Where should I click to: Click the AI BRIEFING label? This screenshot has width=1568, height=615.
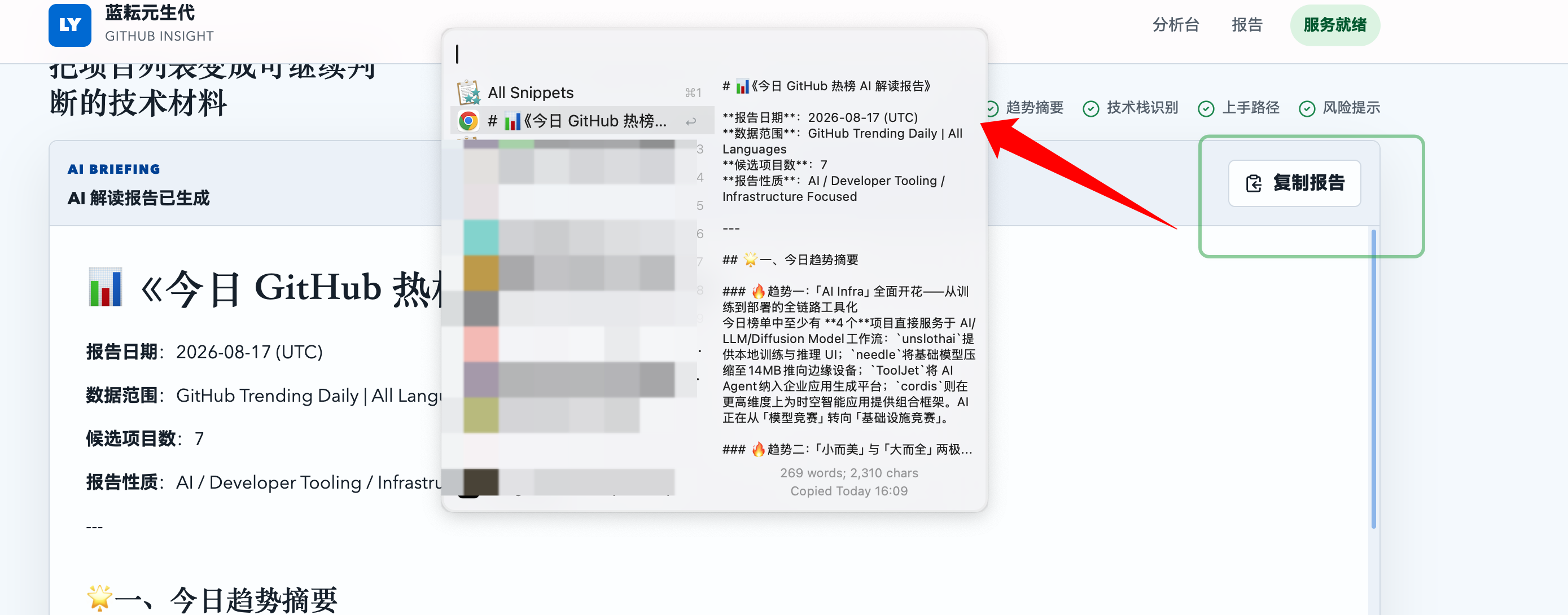[x=114, y=169]
